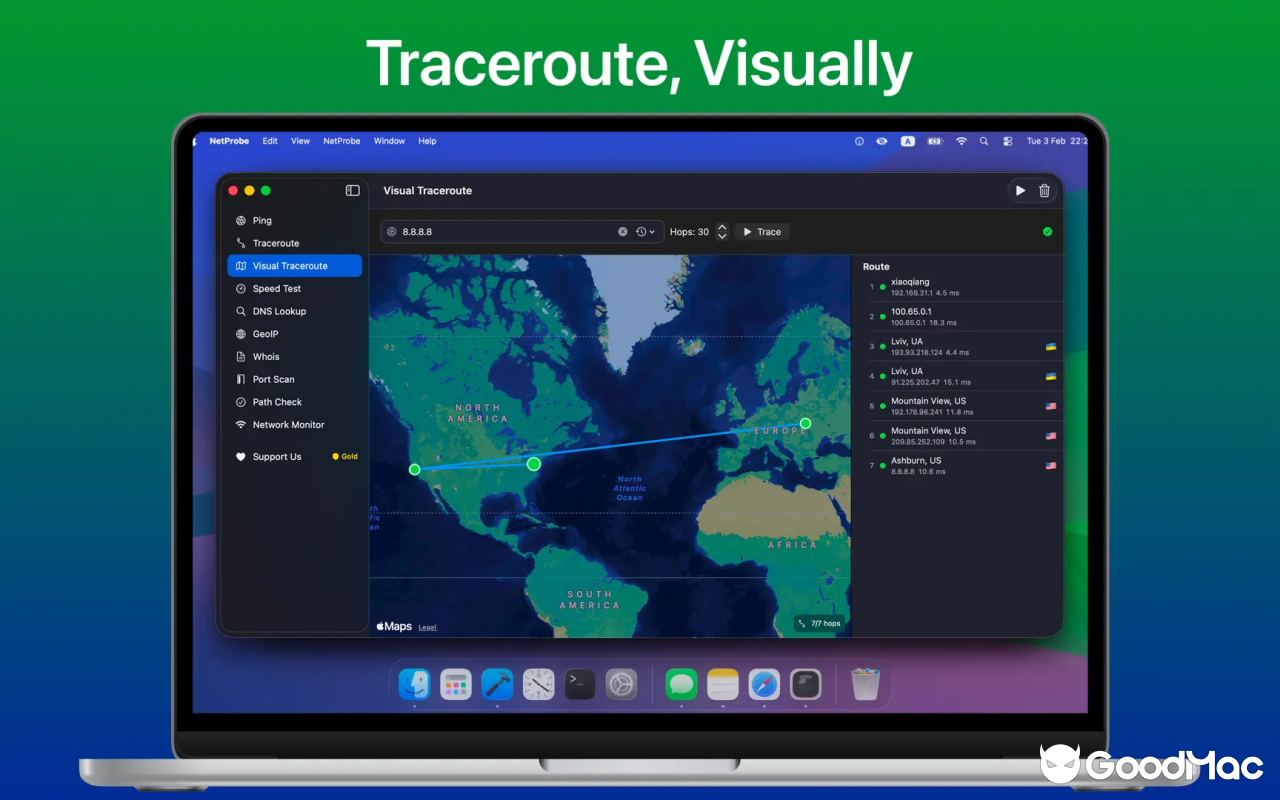Click the Apple Maps logo
1280x800 pixels.
pyautogui.click(x=394, y=626)
